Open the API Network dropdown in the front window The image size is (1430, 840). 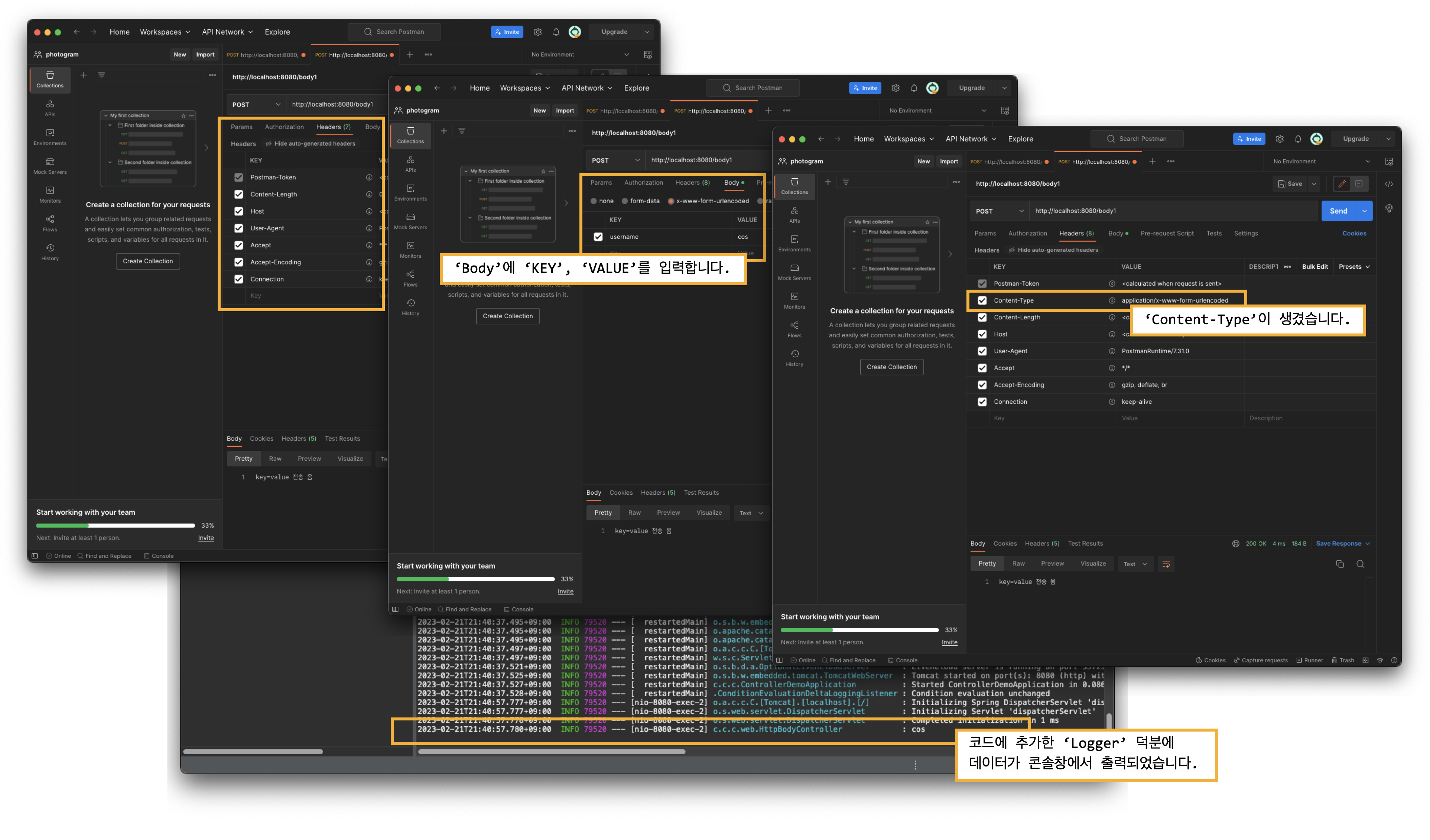click(970, 139)
